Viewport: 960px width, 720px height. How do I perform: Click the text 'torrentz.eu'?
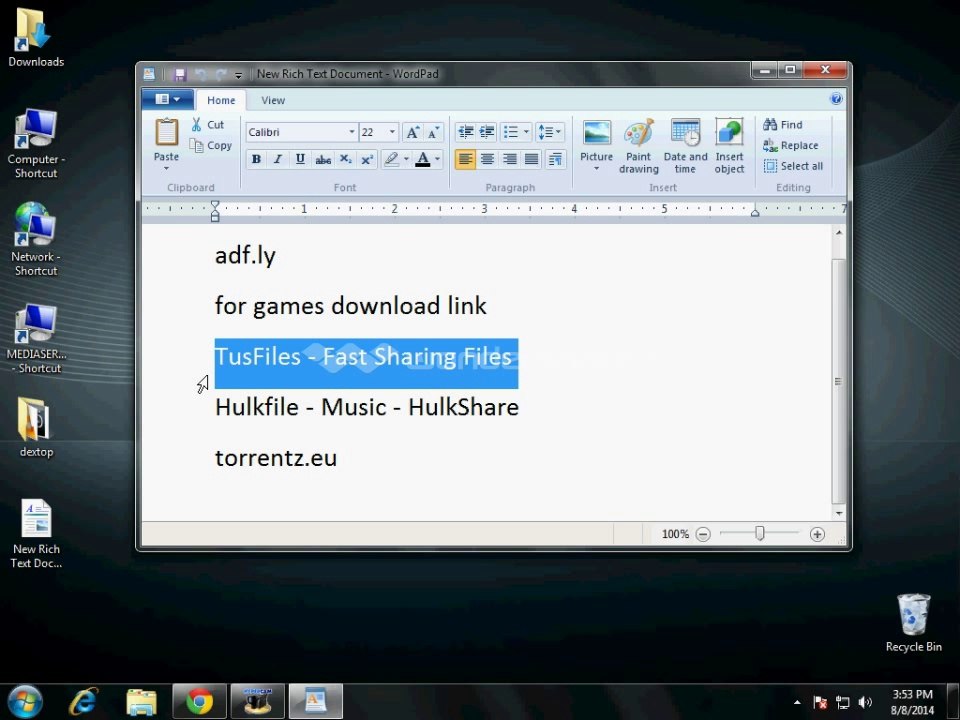[276, 458]
